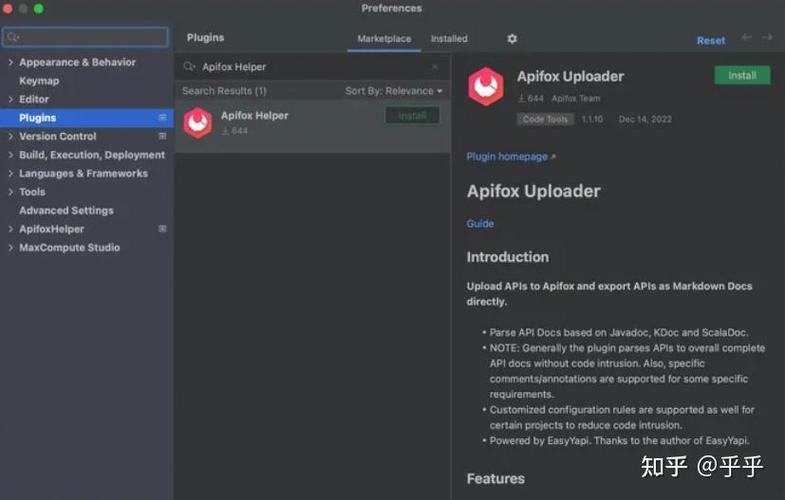Click the plugins settings gear icon
The height and width of the screenshot is (500, 785).
(x=512, y=39)
